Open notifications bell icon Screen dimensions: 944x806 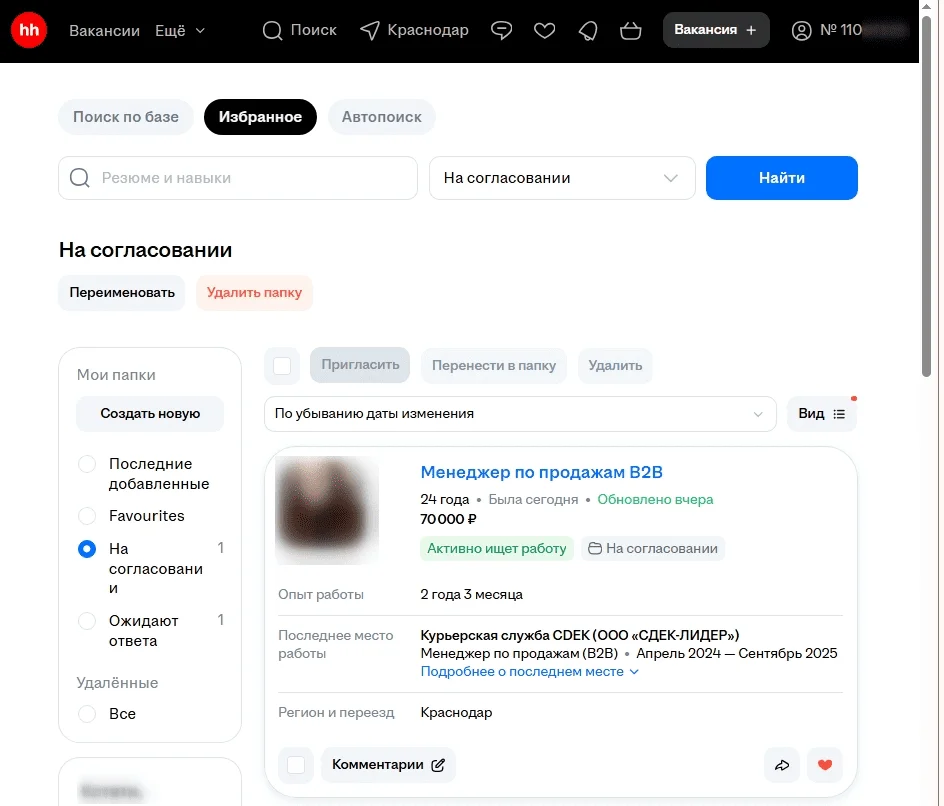pyautogui.click(x=588, y=31)
